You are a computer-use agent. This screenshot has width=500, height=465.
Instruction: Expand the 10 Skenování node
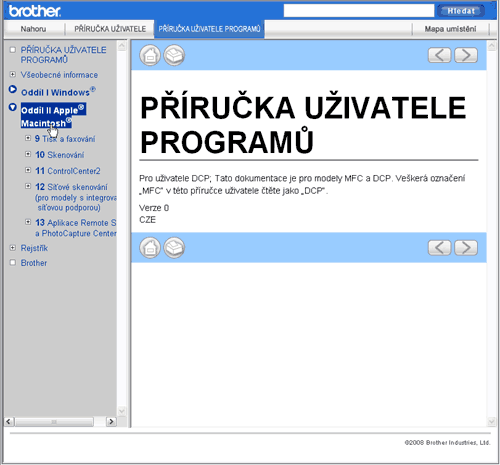point(28,154)
